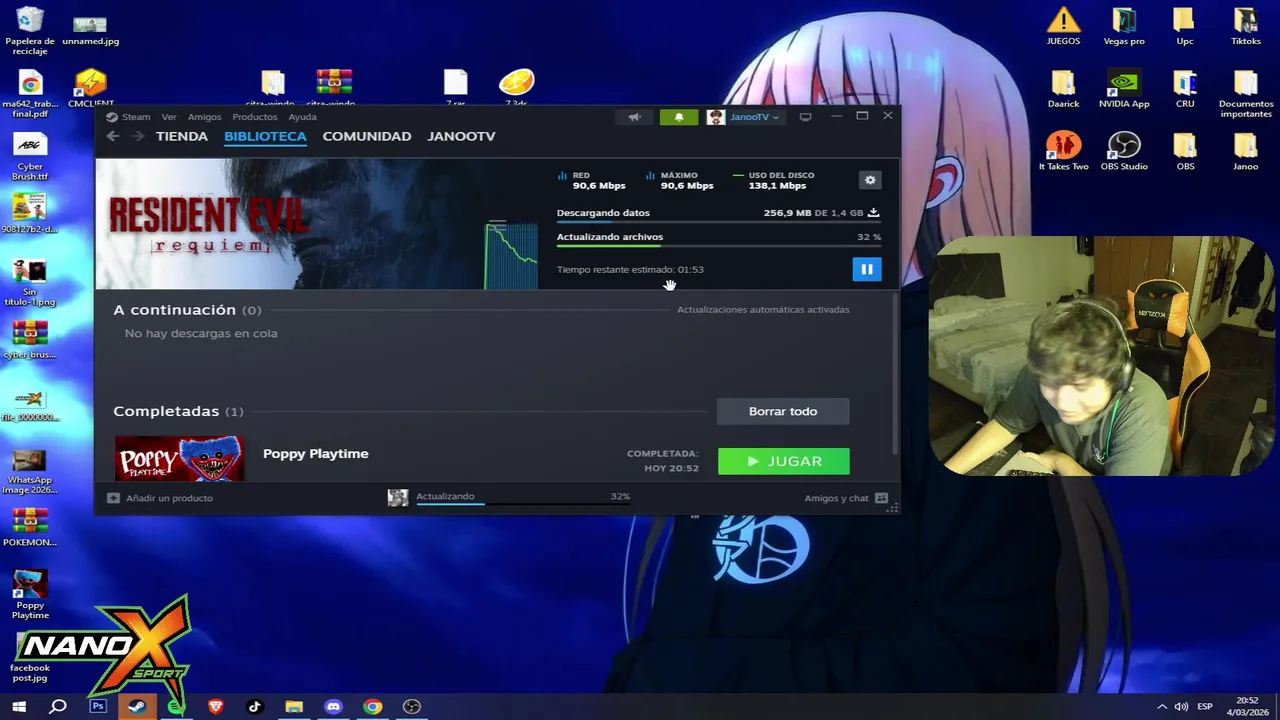Open Steam announcements megaphone icon
1280x720 pixels.
tap(634, 117)
